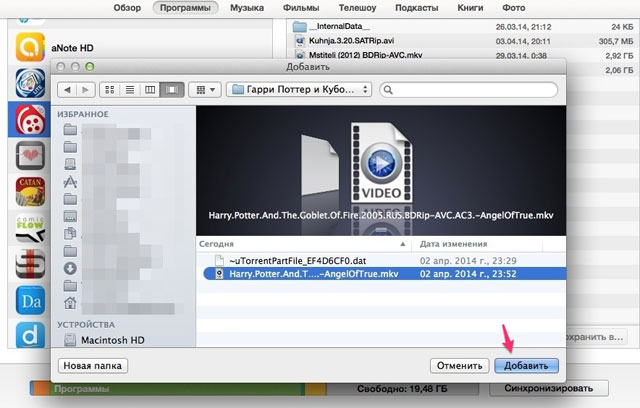Click the blank document preview in Cover Flow
The height and width of the screenshot is (408, 640).
[x=320, y=165]
